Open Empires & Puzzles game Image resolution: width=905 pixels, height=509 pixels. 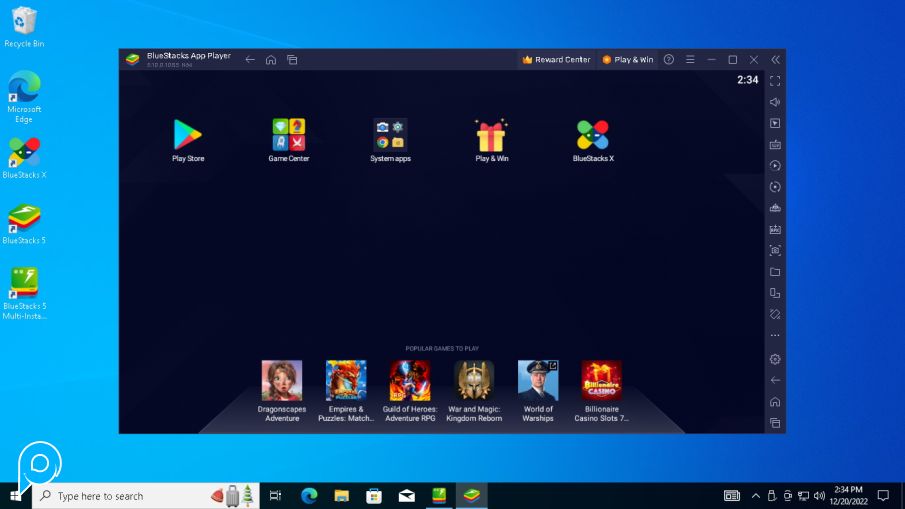[x=346, y=391]
